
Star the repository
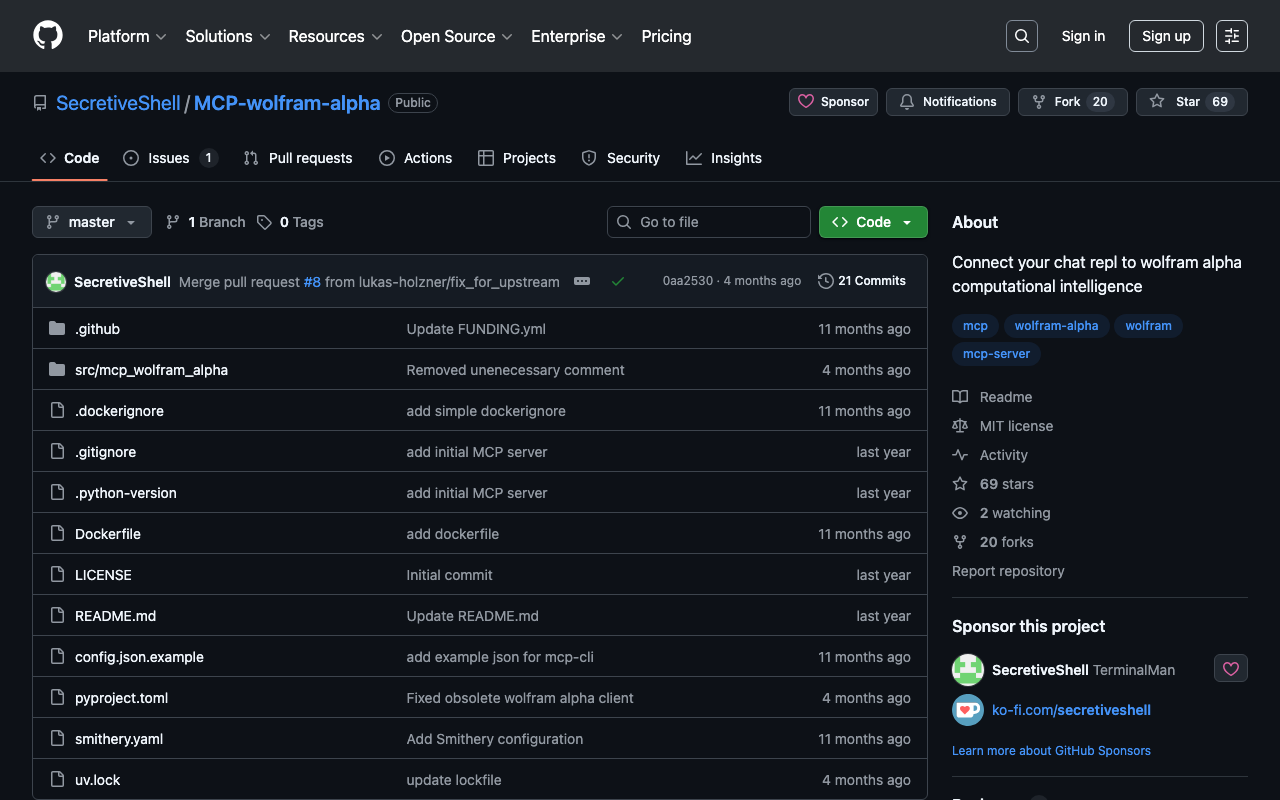pyautogui.click(x=1191, y=102)
